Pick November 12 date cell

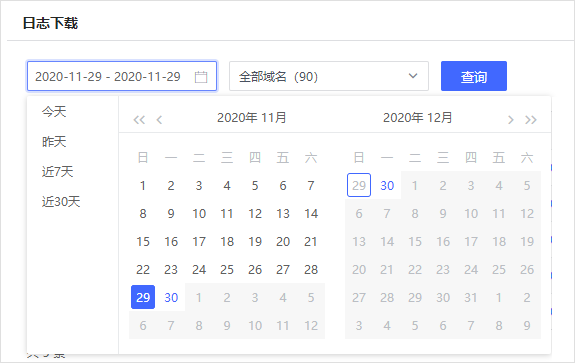coord(255,213)
